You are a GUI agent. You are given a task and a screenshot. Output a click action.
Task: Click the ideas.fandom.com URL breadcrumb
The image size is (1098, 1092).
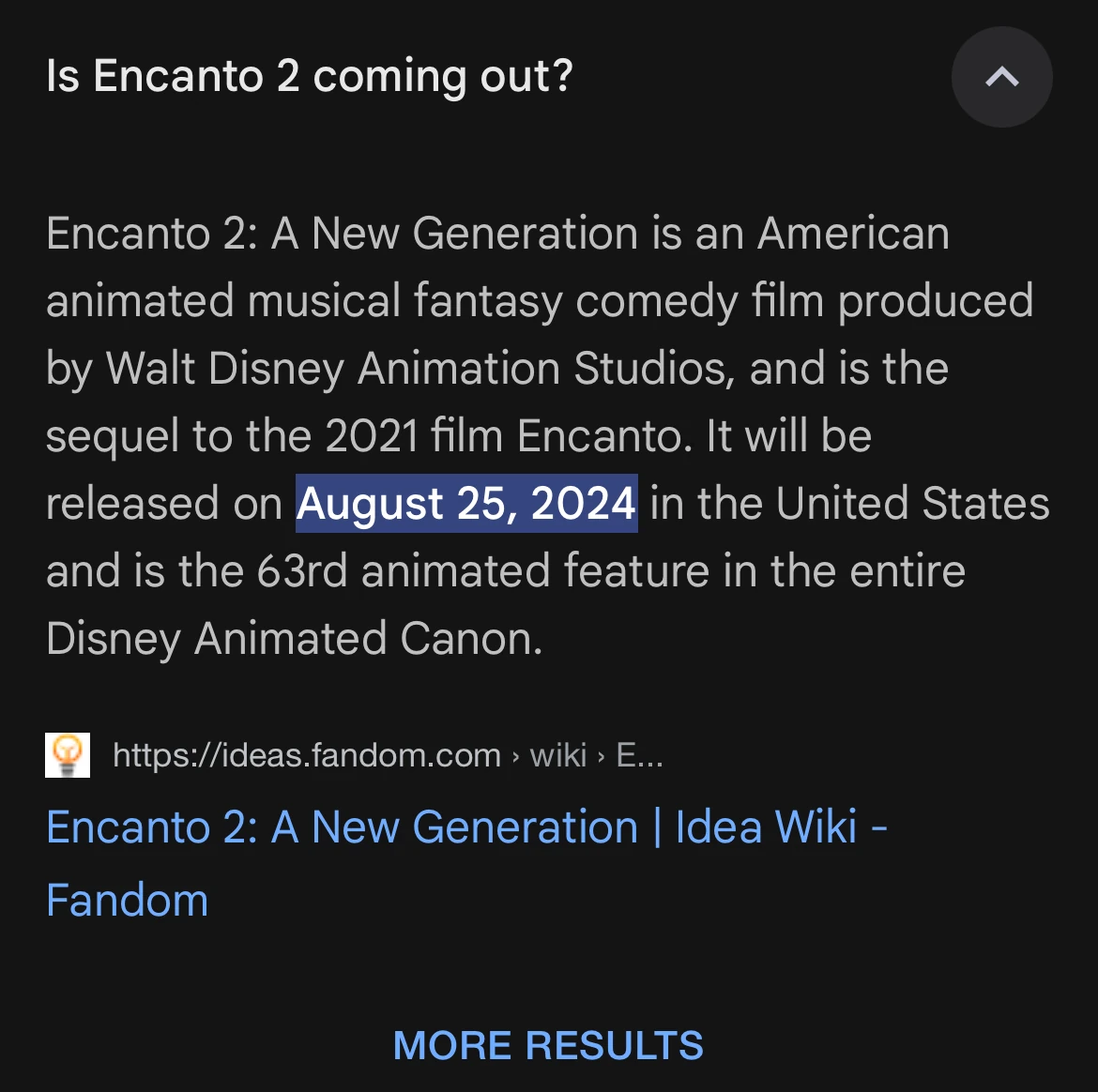point(307,755)
